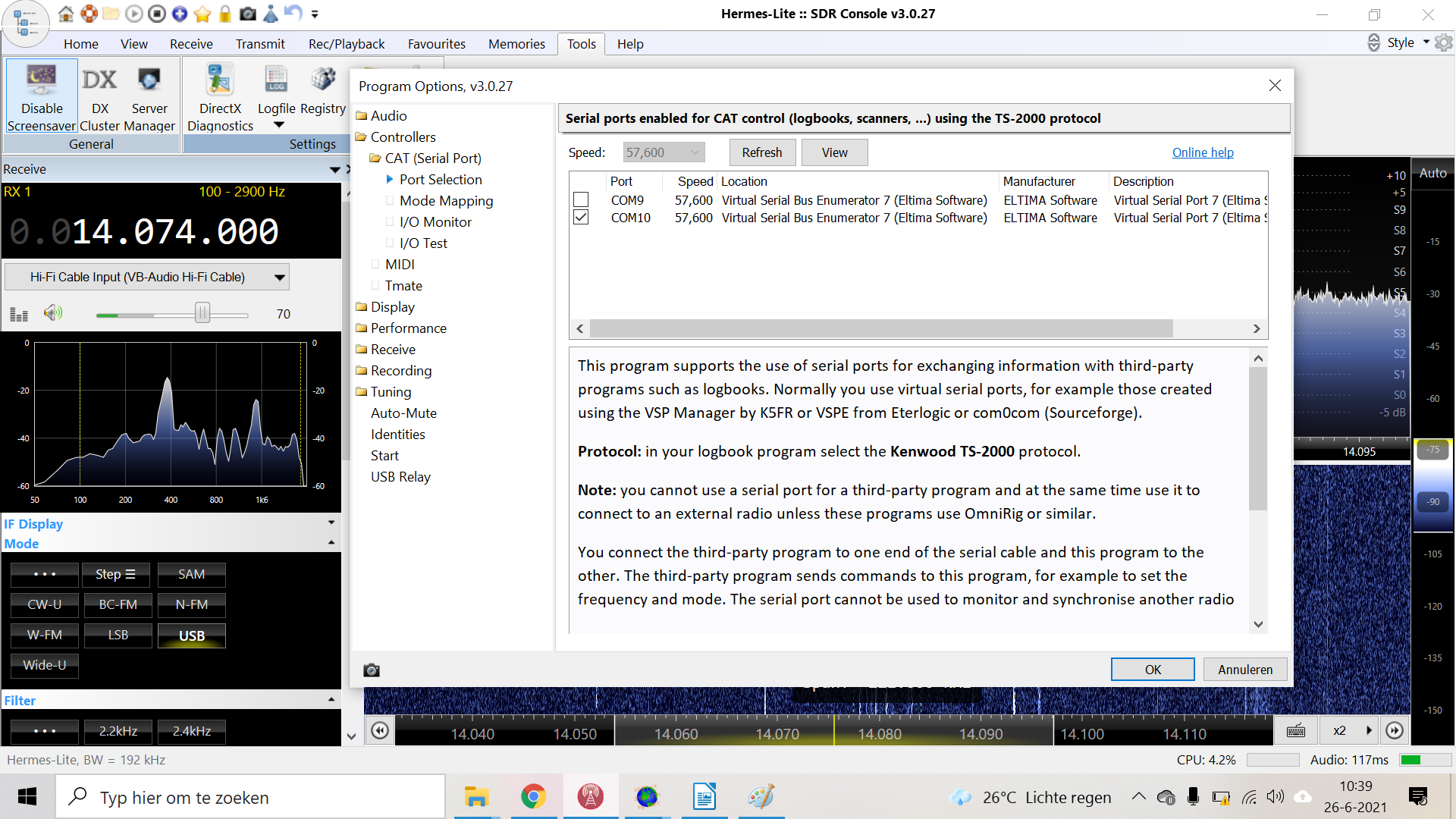Open the Speed 57,600 dropdown

point(664,152)
